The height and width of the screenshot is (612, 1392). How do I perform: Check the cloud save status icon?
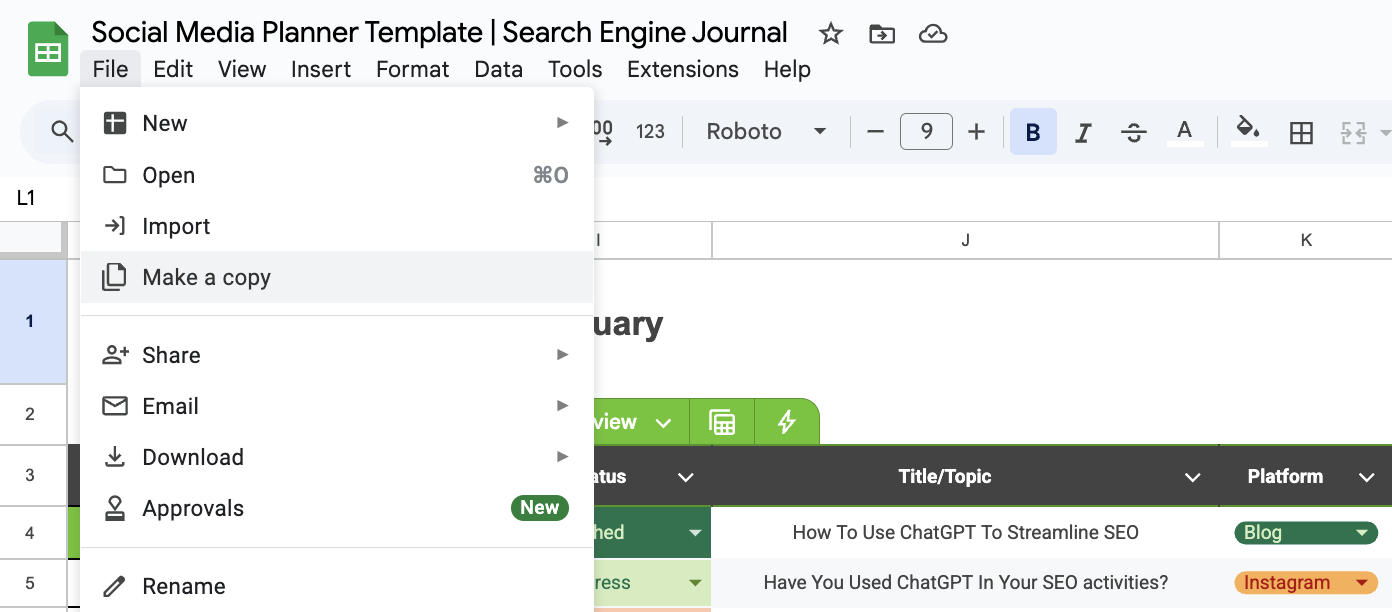pos(932,34)
